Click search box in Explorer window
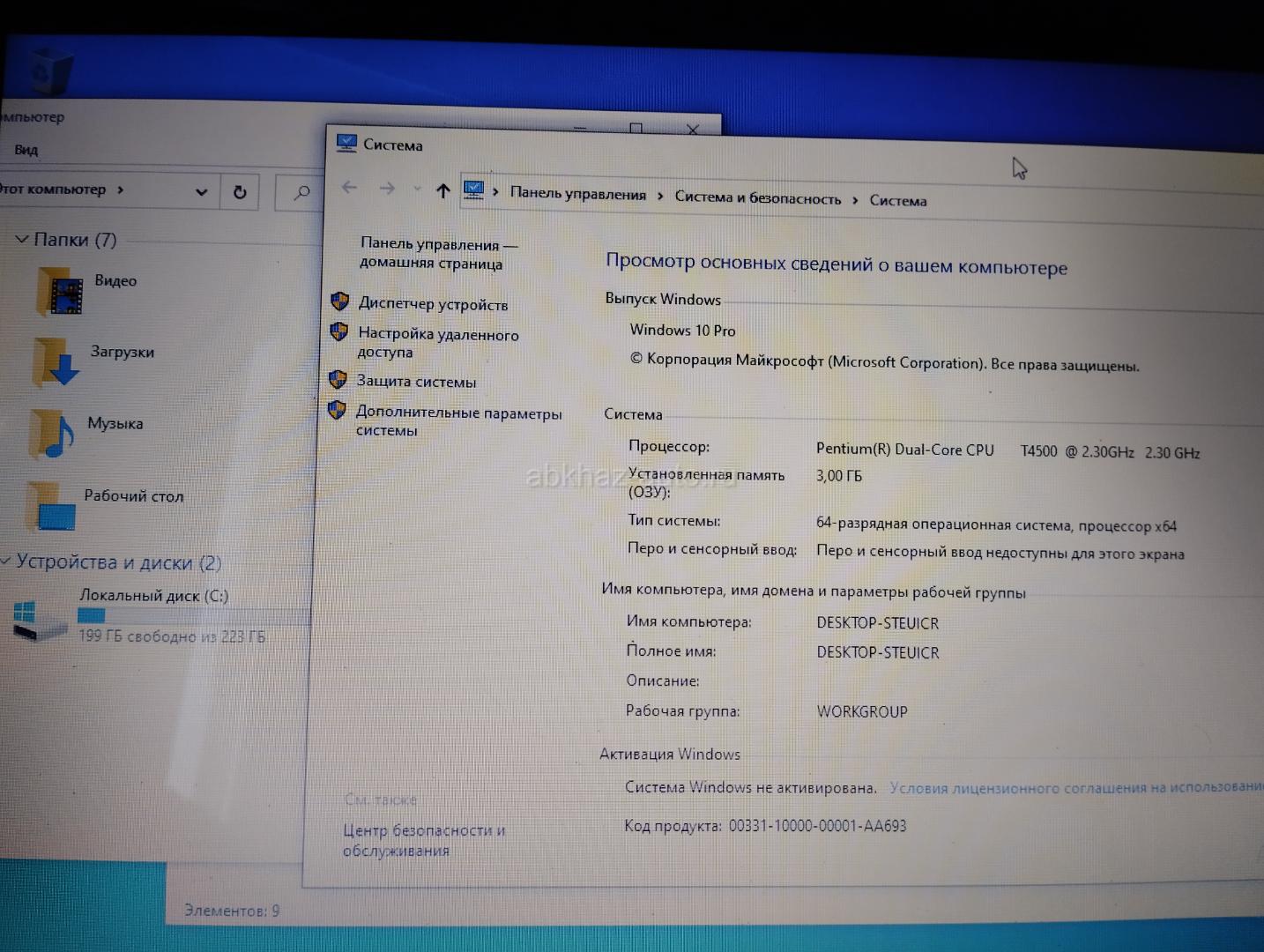 (x=300, y=192)
